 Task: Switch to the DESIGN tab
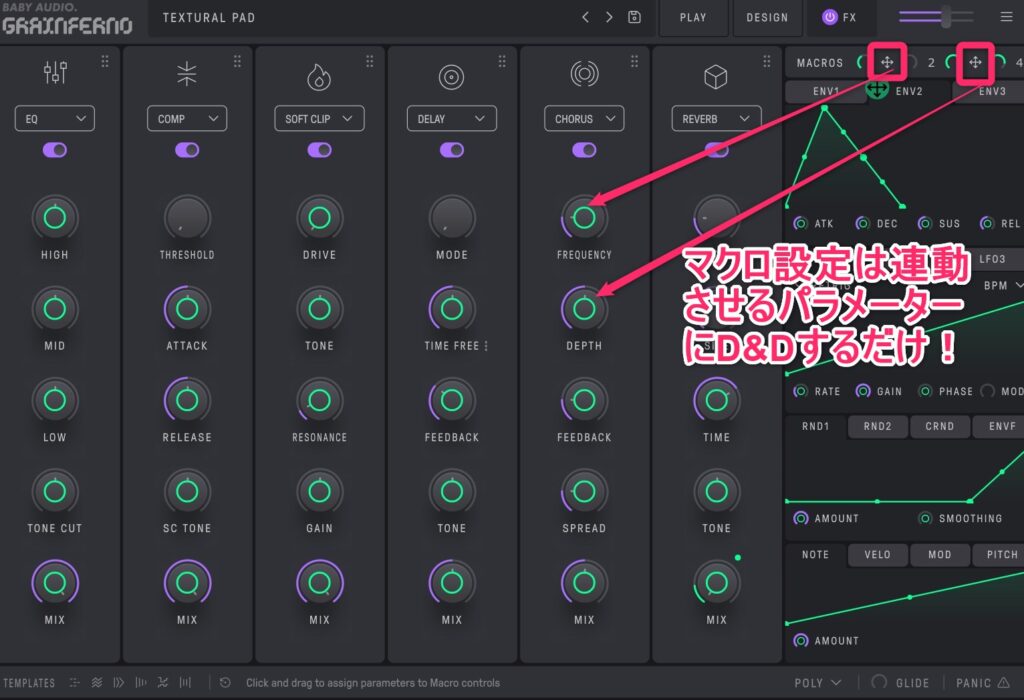[x=767, y=17]
